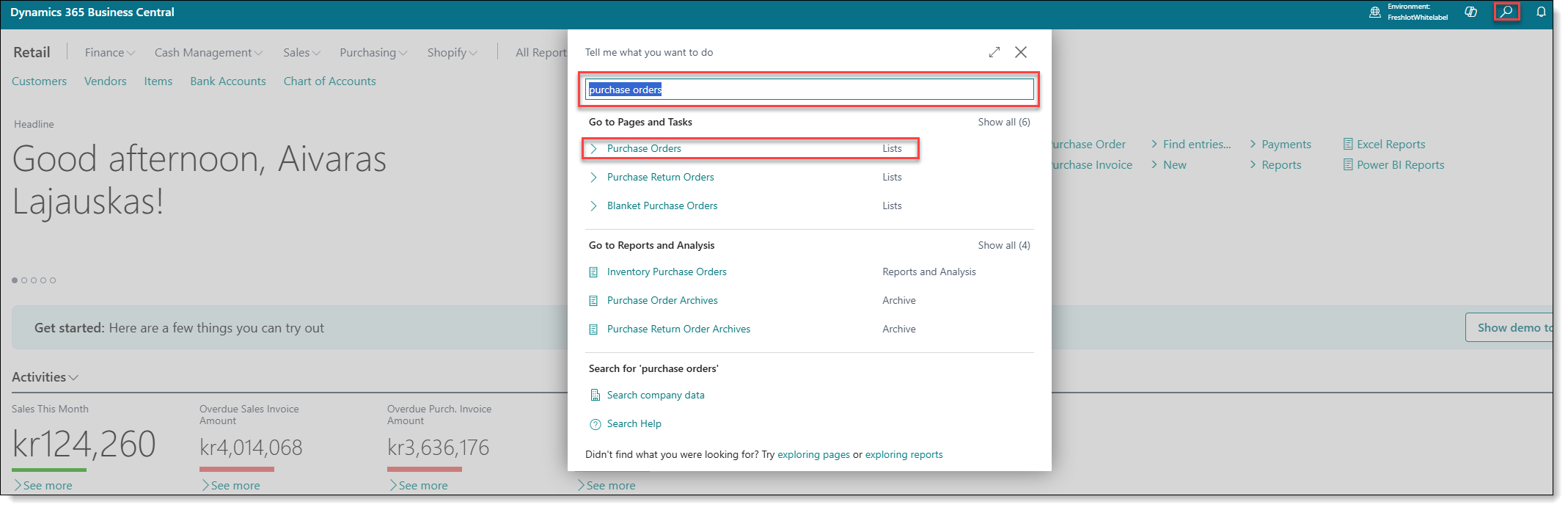The image size is (1568, 510).
Task: Follow the exploring pages link
Action: pyautogui.click(x=813, y=454)
